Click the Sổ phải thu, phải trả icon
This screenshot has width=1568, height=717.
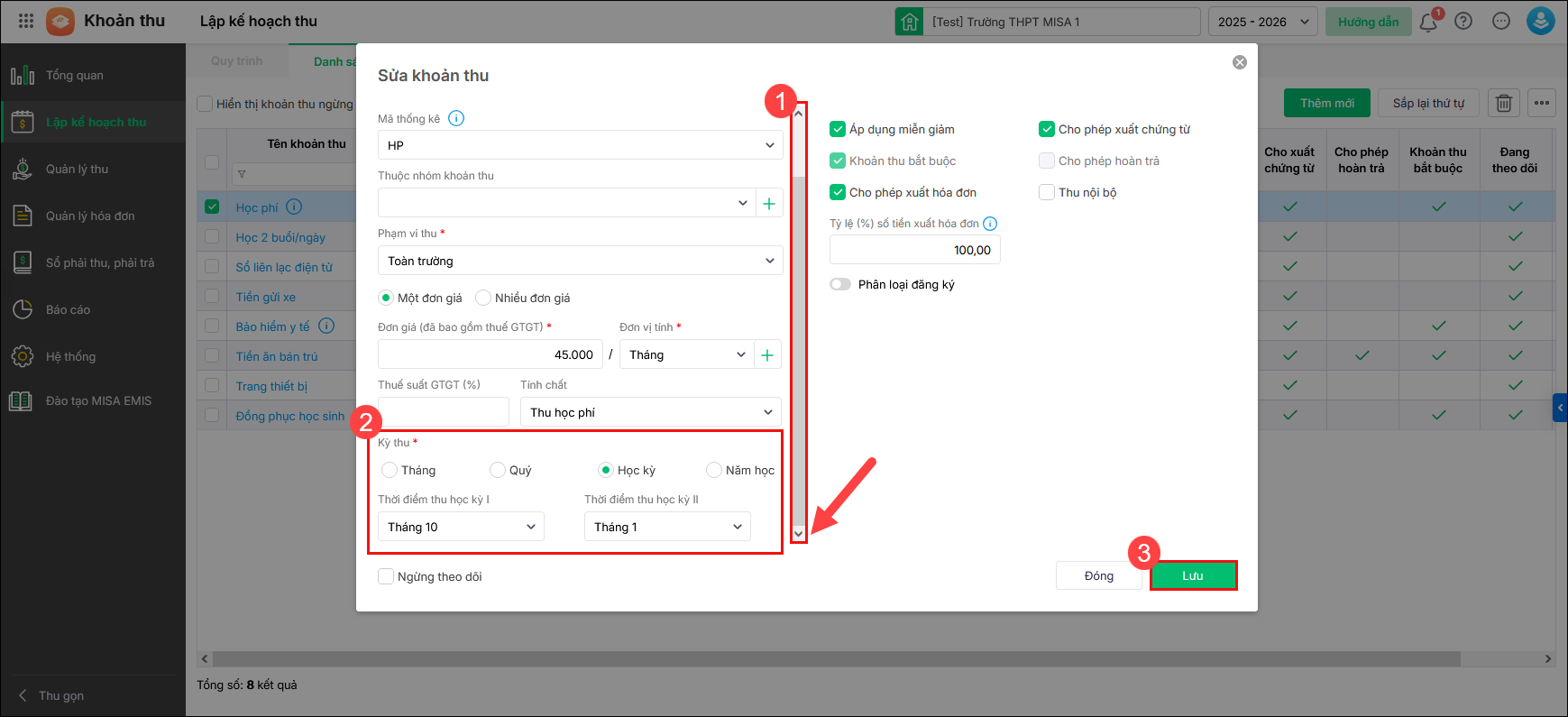(x=23, y=262)
